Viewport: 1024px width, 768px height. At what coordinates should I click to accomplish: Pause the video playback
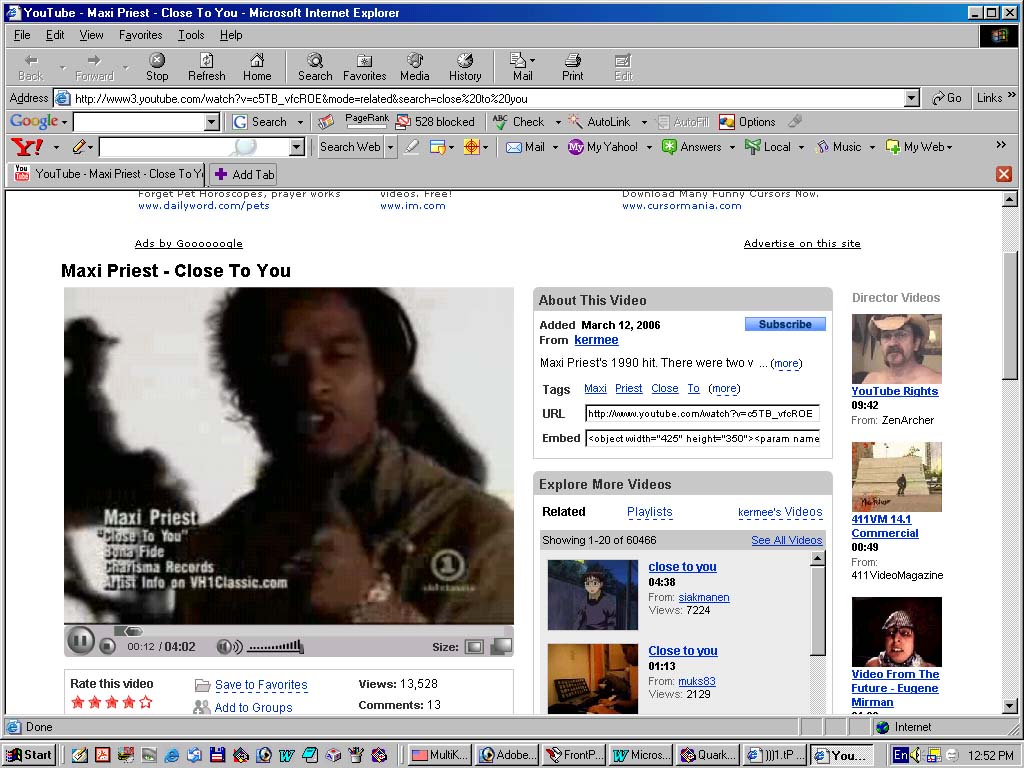(80, 641)
